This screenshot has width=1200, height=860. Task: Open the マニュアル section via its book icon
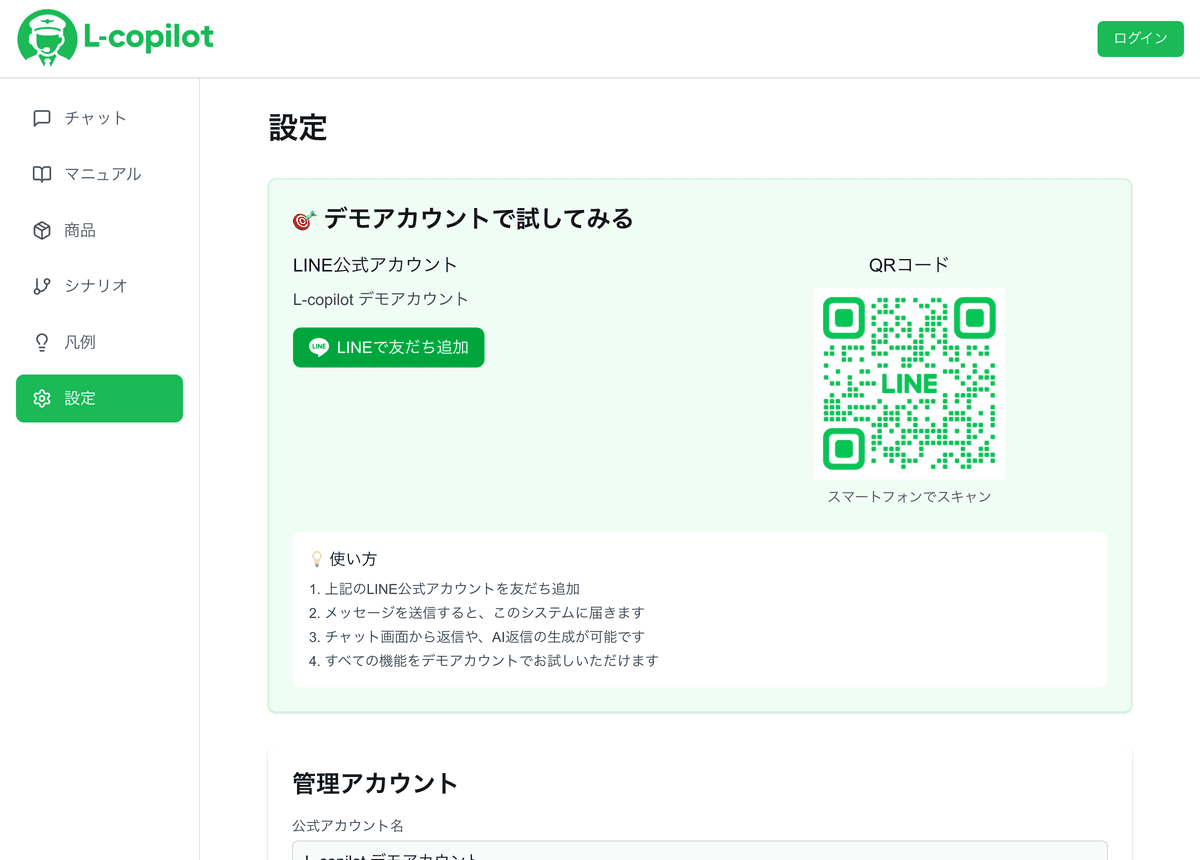(x=40, y=174)
